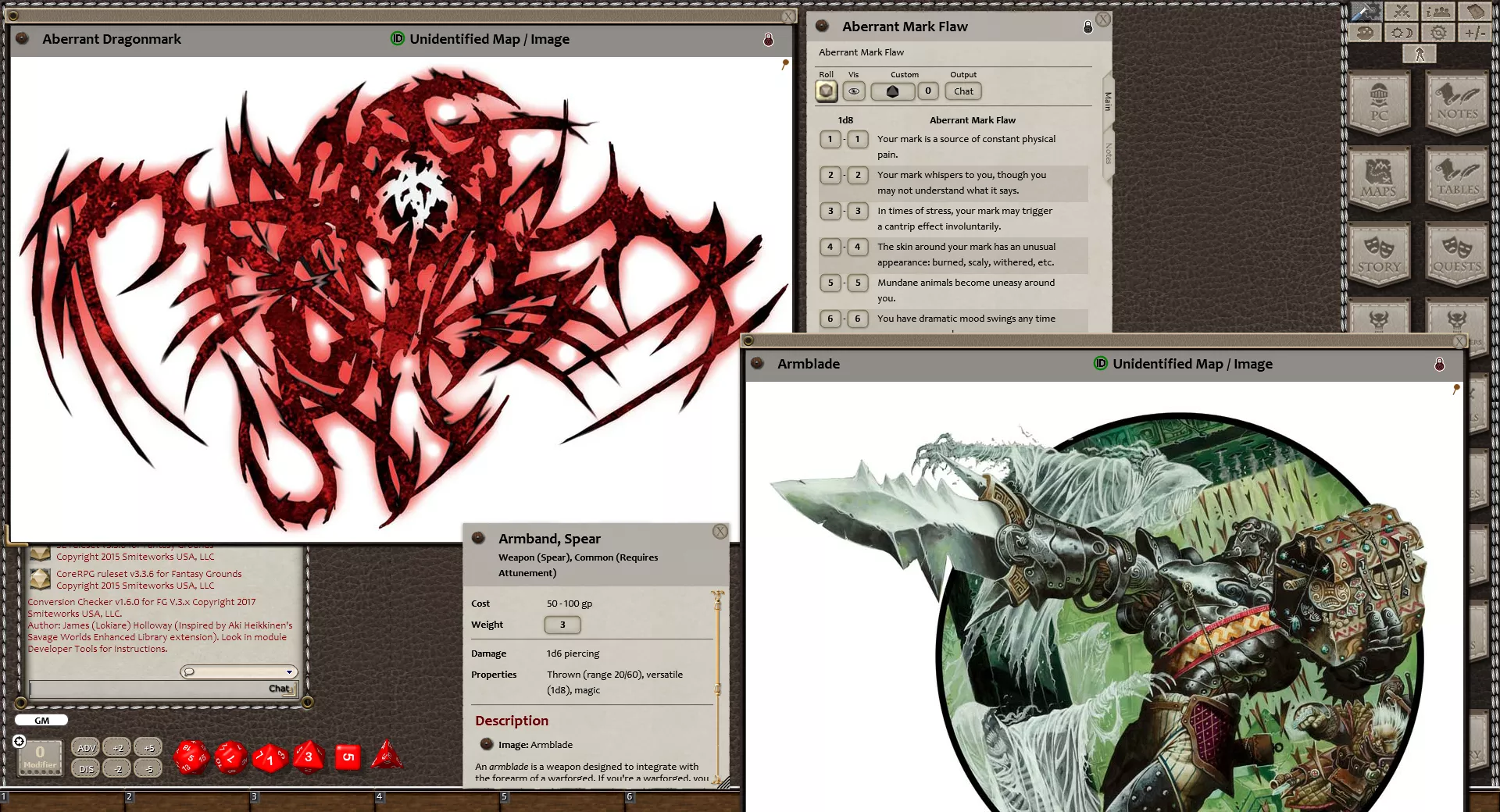Toggle the -2 modifier button
The image size is (1500, 812).
coord(118,768)
